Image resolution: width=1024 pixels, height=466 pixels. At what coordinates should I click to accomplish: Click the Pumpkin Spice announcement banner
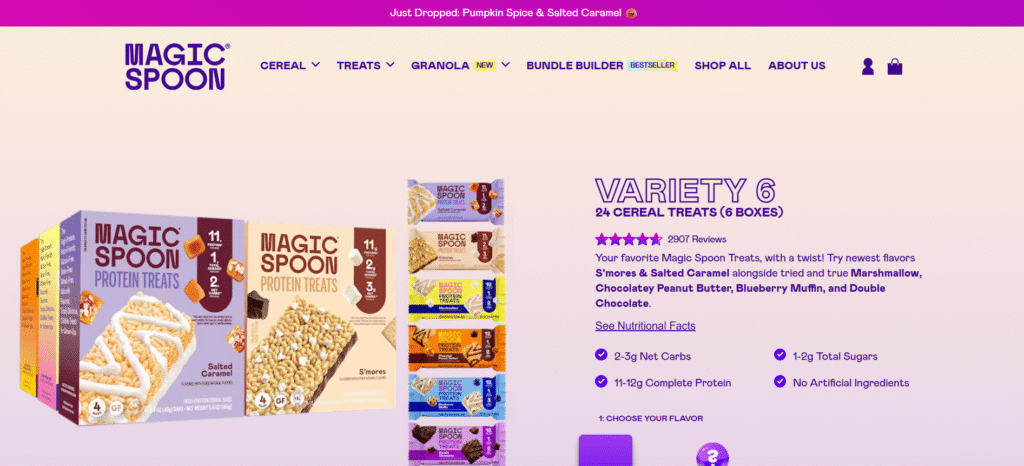[x=512, y=13]
